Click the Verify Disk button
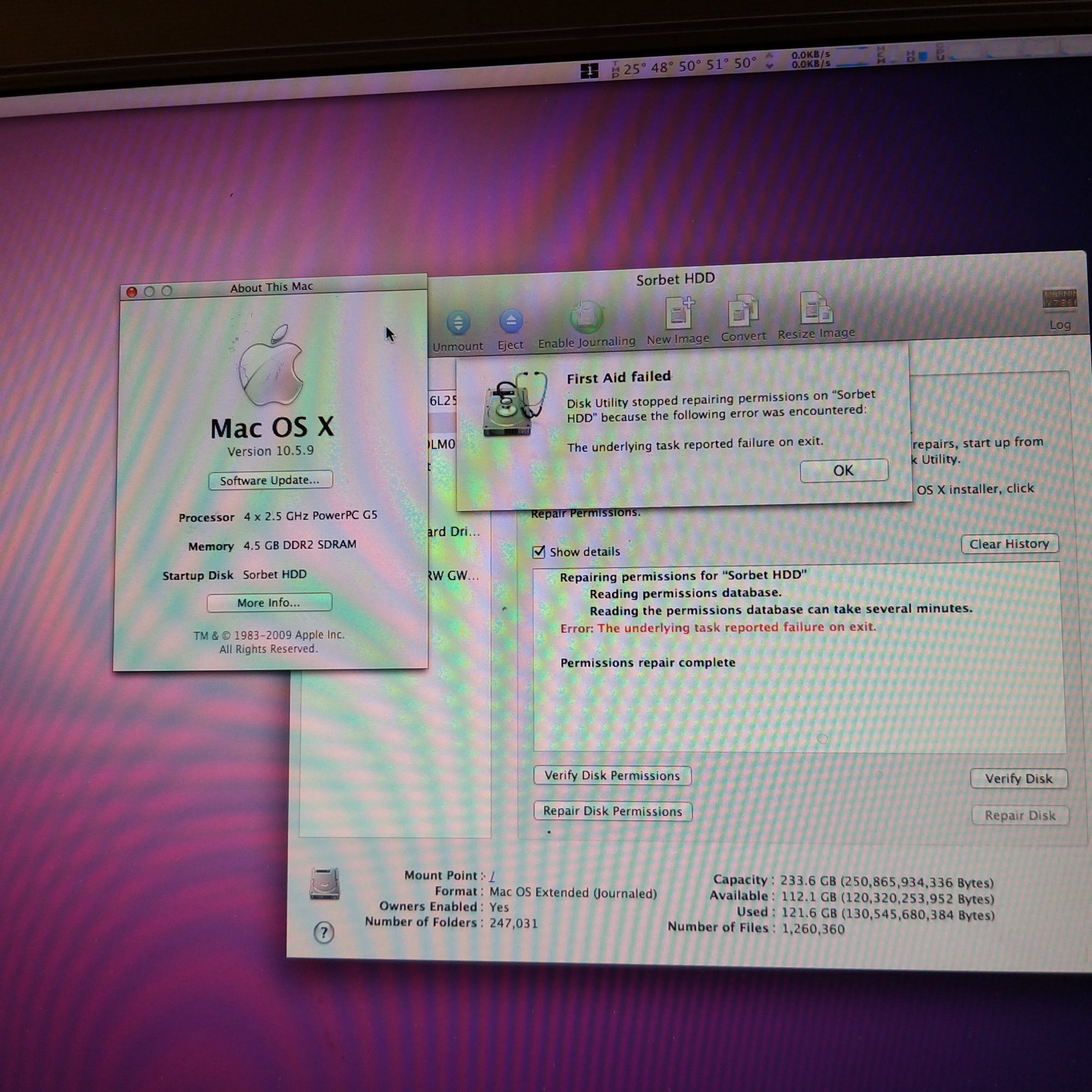 [1018, 779]
